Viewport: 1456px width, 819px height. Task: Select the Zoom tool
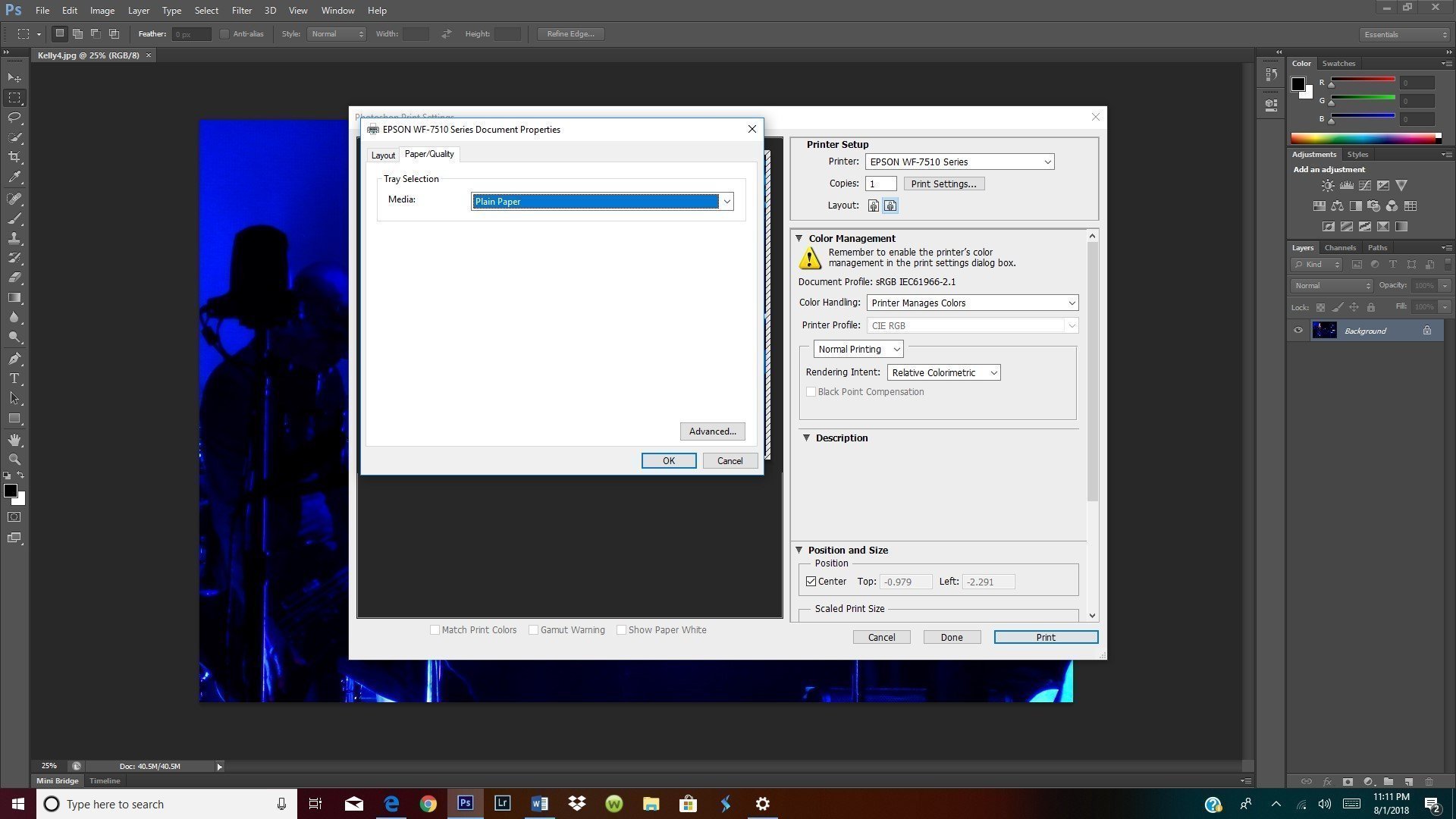(x=14, y=460)
